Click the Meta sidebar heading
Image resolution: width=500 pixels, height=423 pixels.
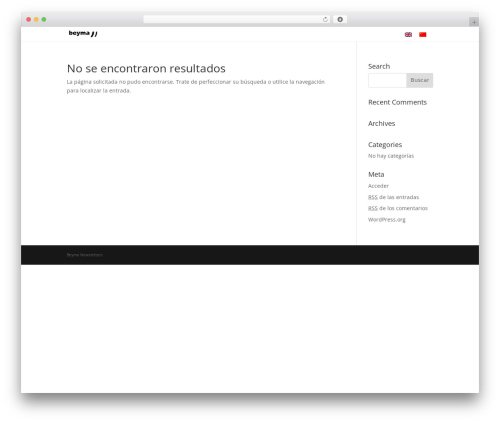point(376,174)
